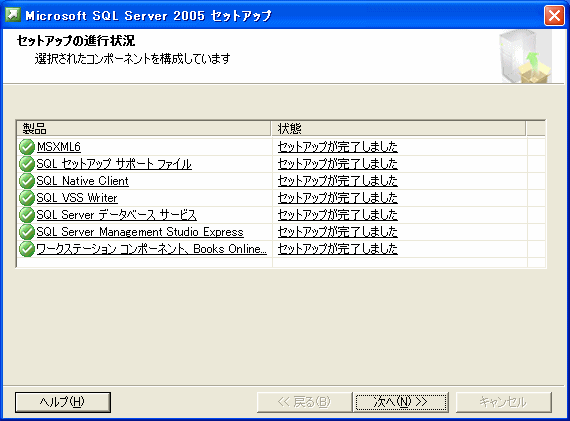This screenshot has height=421, width=570.
Task: Proceed with the 次へ(N) >> button
Action: coord(401,402)
